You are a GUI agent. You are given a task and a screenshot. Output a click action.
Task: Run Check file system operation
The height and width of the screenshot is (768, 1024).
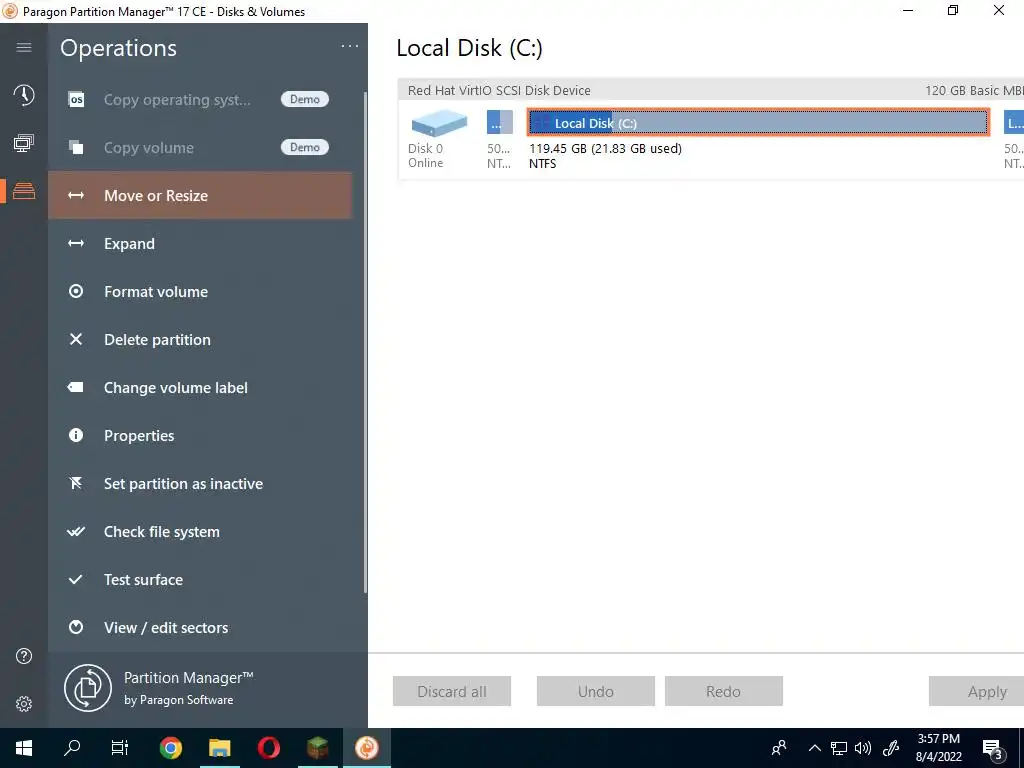200,532
